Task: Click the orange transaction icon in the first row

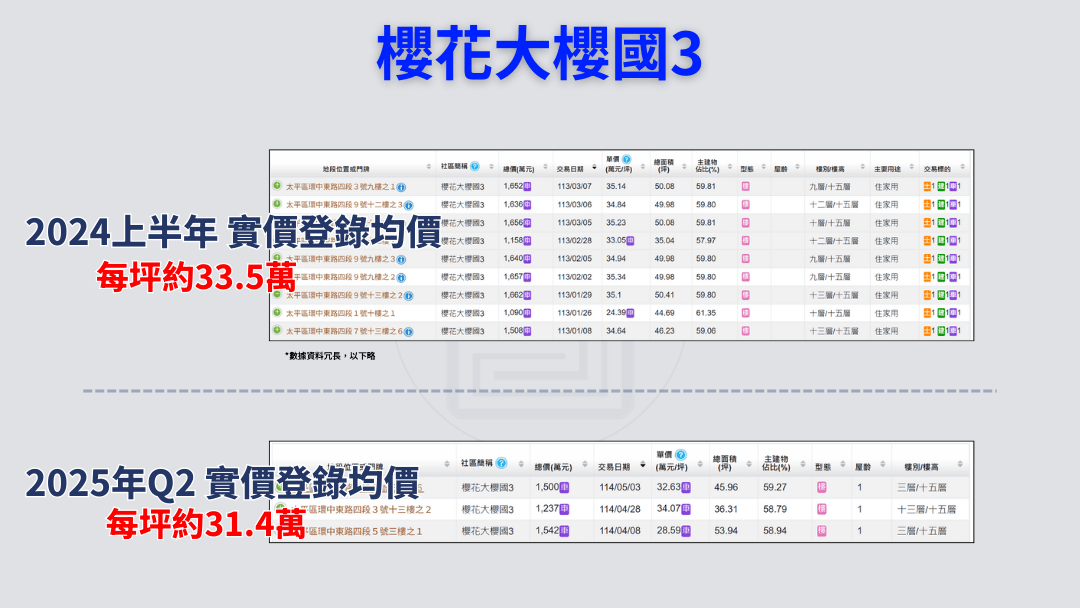Action: (927, 185)
